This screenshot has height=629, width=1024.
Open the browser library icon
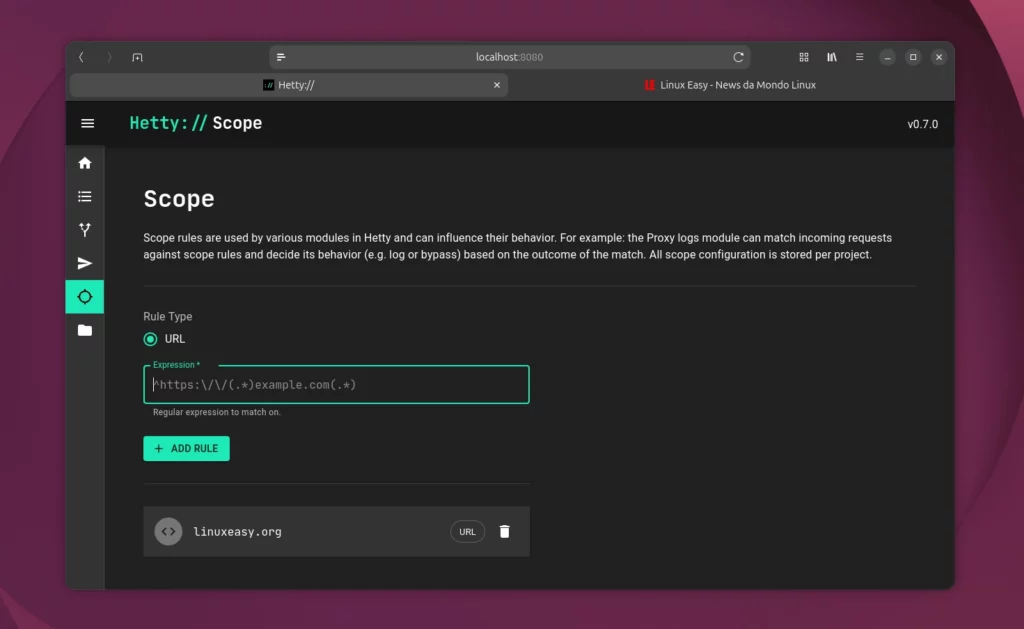(x=831, y=57)
